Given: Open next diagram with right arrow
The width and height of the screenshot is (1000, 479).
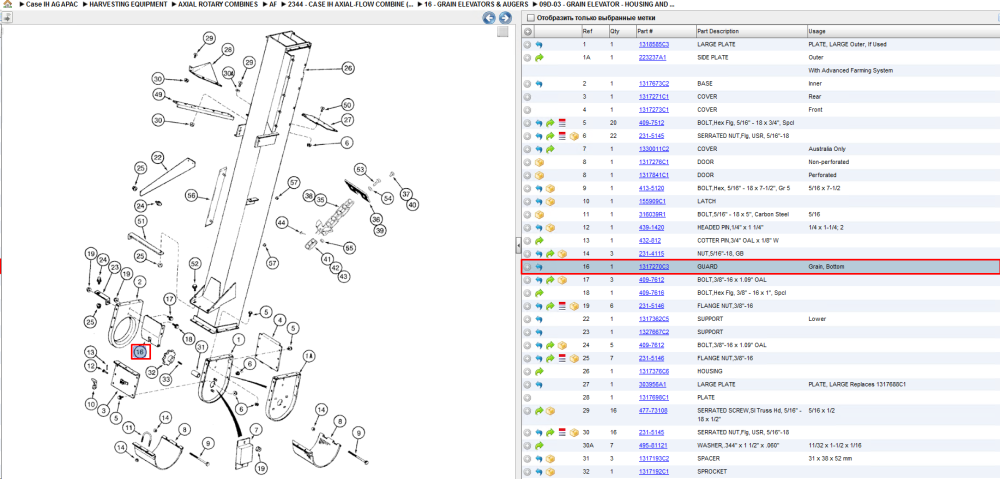Looking at the screenshot, I should click(x=504, y=18).
